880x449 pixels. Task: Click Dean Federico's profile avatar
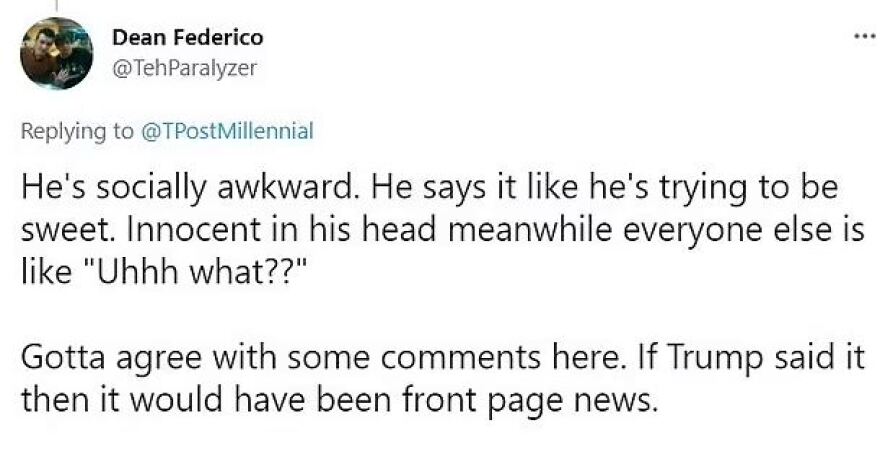tap(56, 55)
